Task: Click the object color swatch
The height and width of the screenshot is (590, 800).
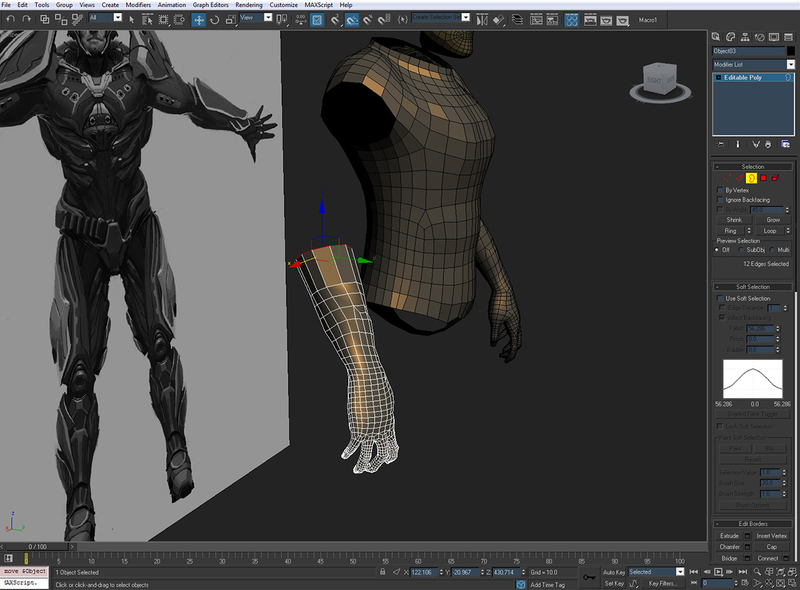Action: point(791,51)
